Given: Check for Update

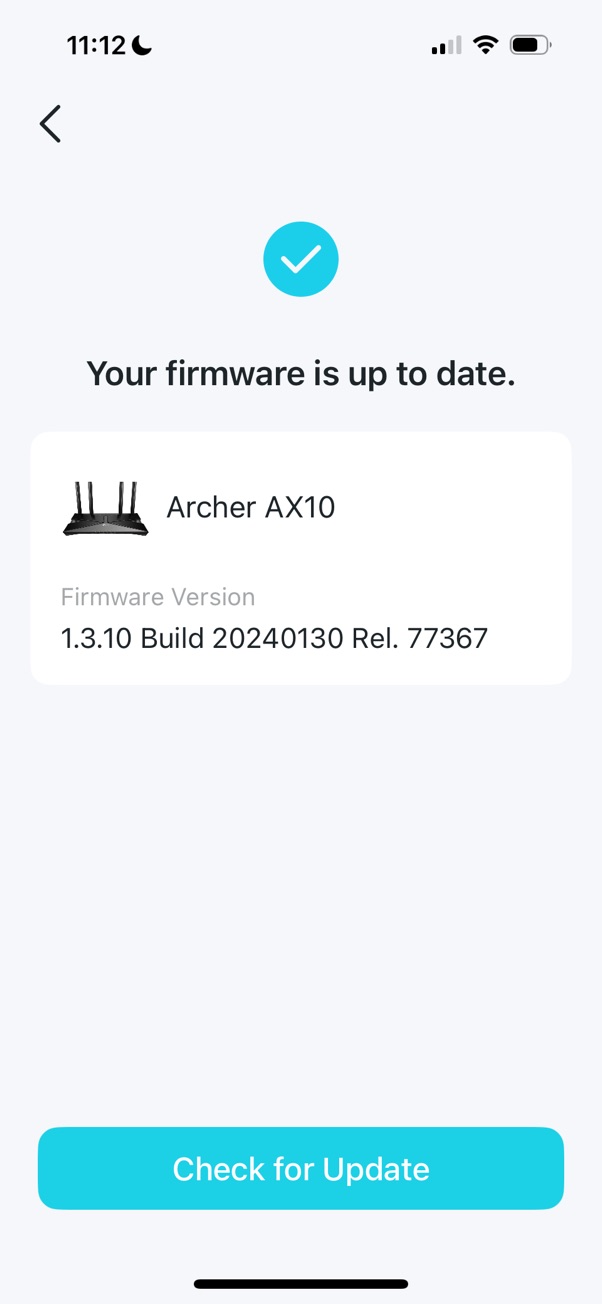Looking at the screenshot, I should pos(301,1169).
